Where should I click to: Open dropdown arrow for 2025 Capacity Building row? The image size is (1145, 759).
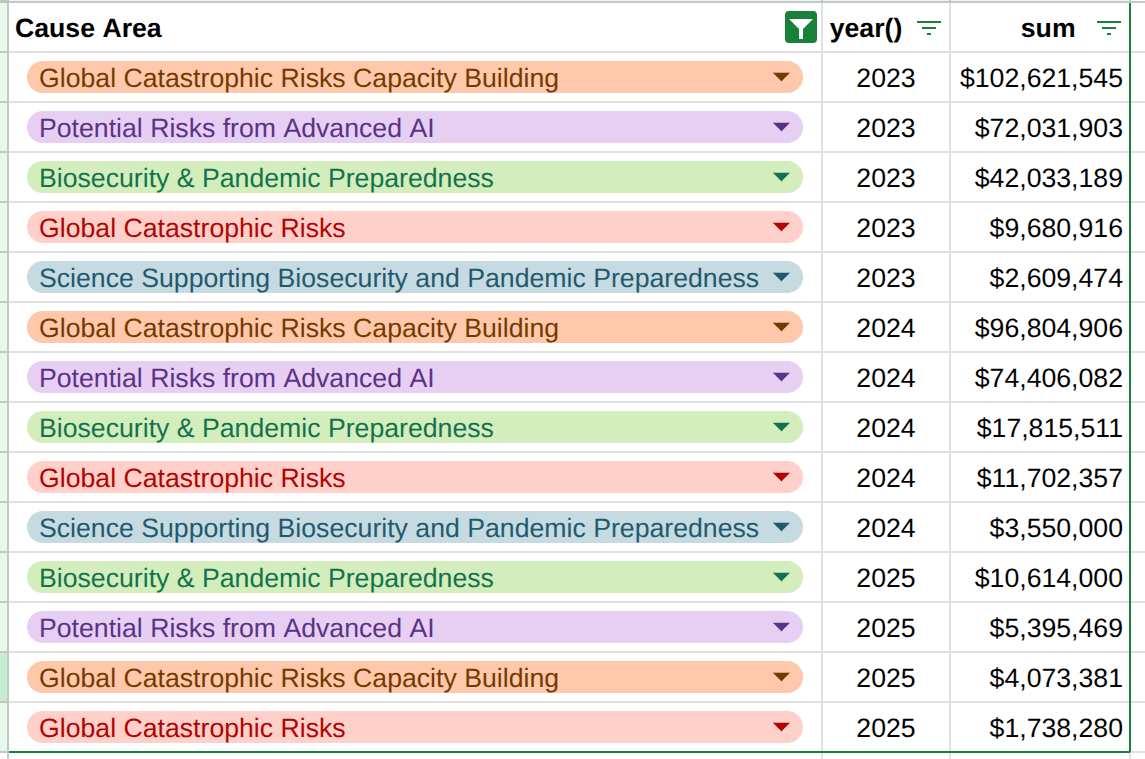click(782, 678)
